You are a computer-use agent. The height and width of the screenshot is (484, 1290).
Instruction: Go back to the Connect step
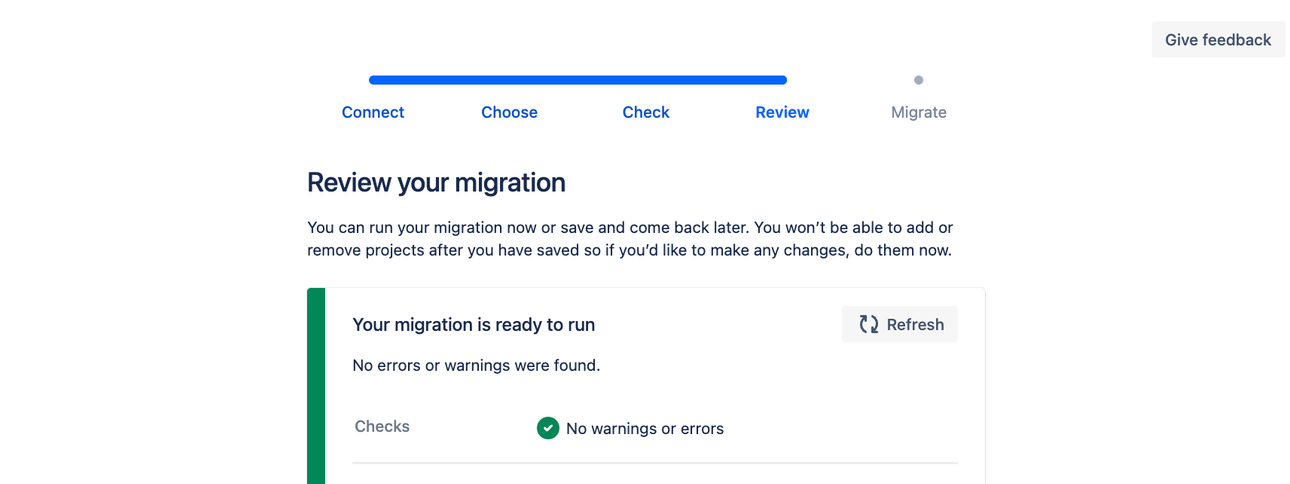373,112
